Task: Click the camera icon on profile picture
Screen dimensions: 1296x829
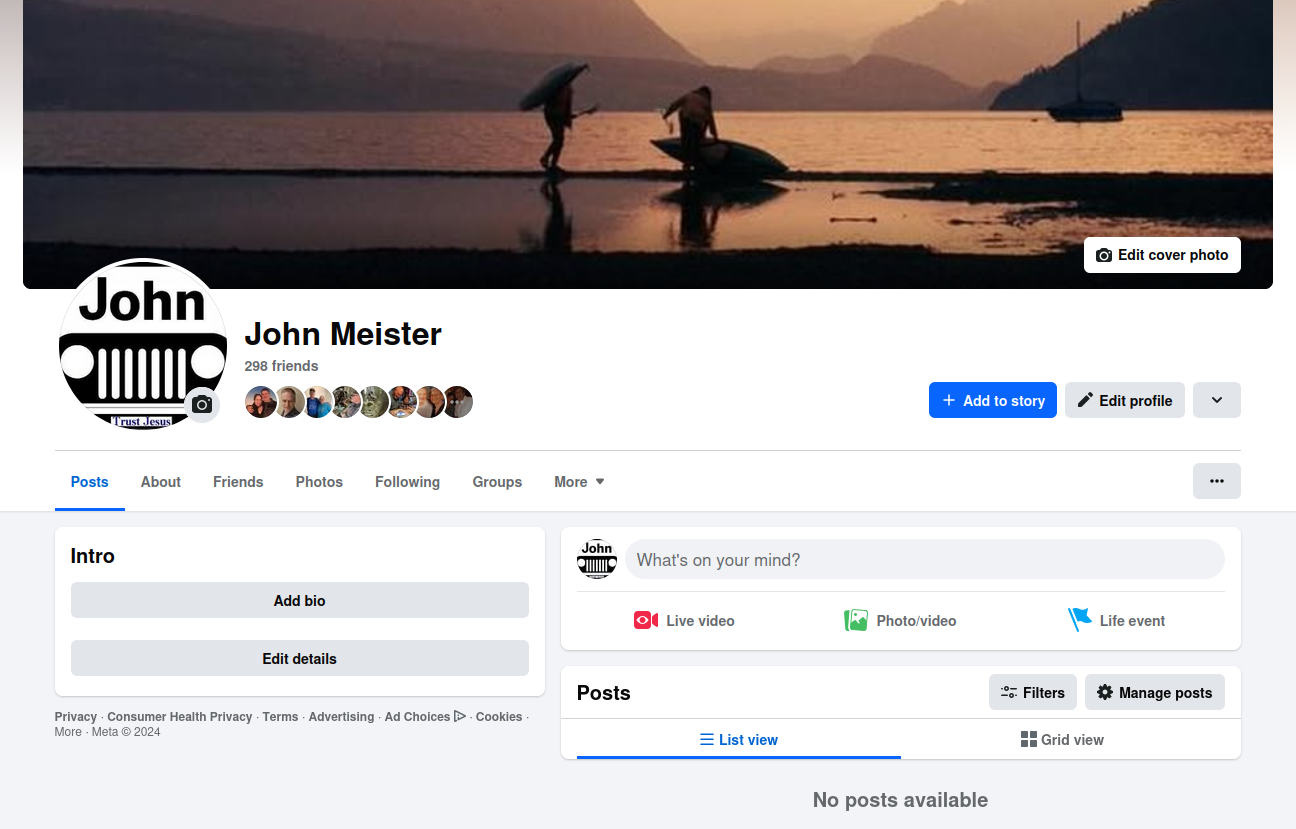Action: pyautogui.click(x=202, y=404)
